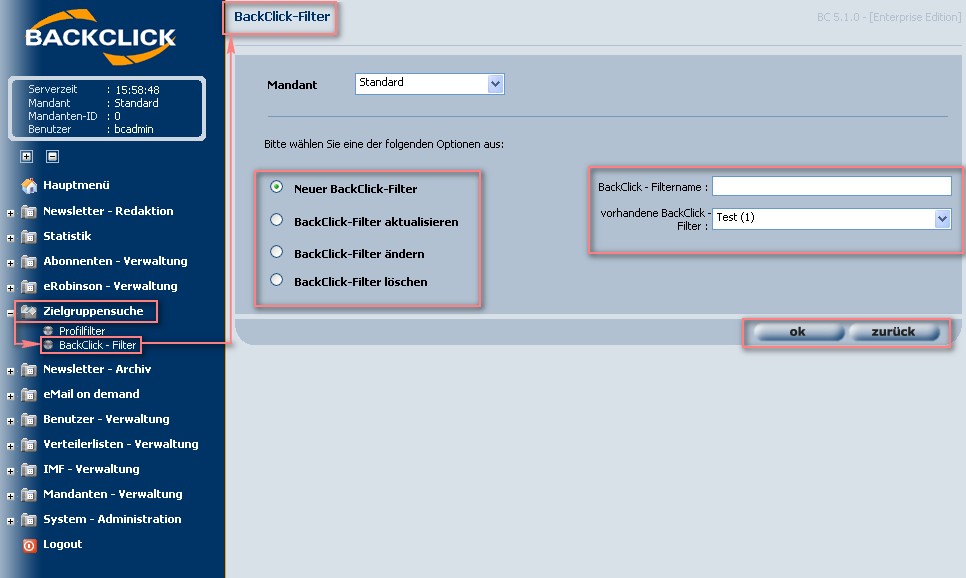The width and height of the screenshot is (966, 578).
Task: Click the BackClick-Filter page heading
Action: (282, 17)
